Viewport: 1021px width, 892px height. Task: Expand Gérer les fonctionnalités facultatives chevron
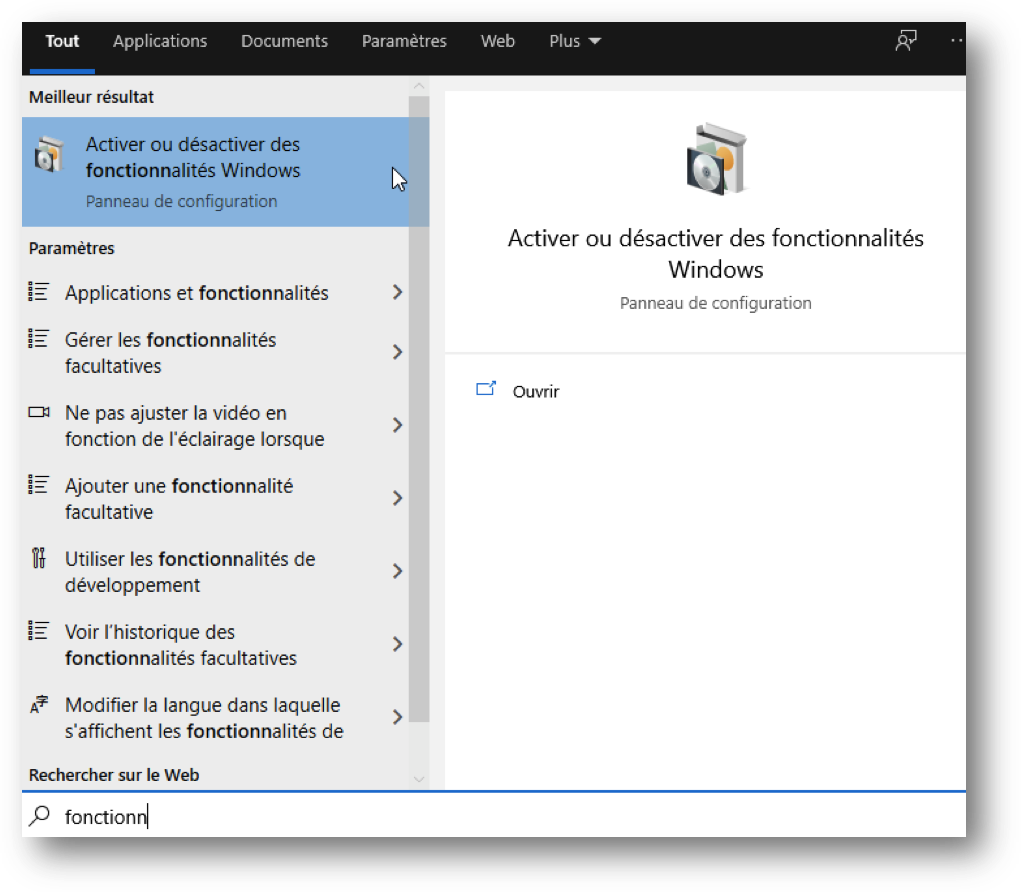coord(397,352)
